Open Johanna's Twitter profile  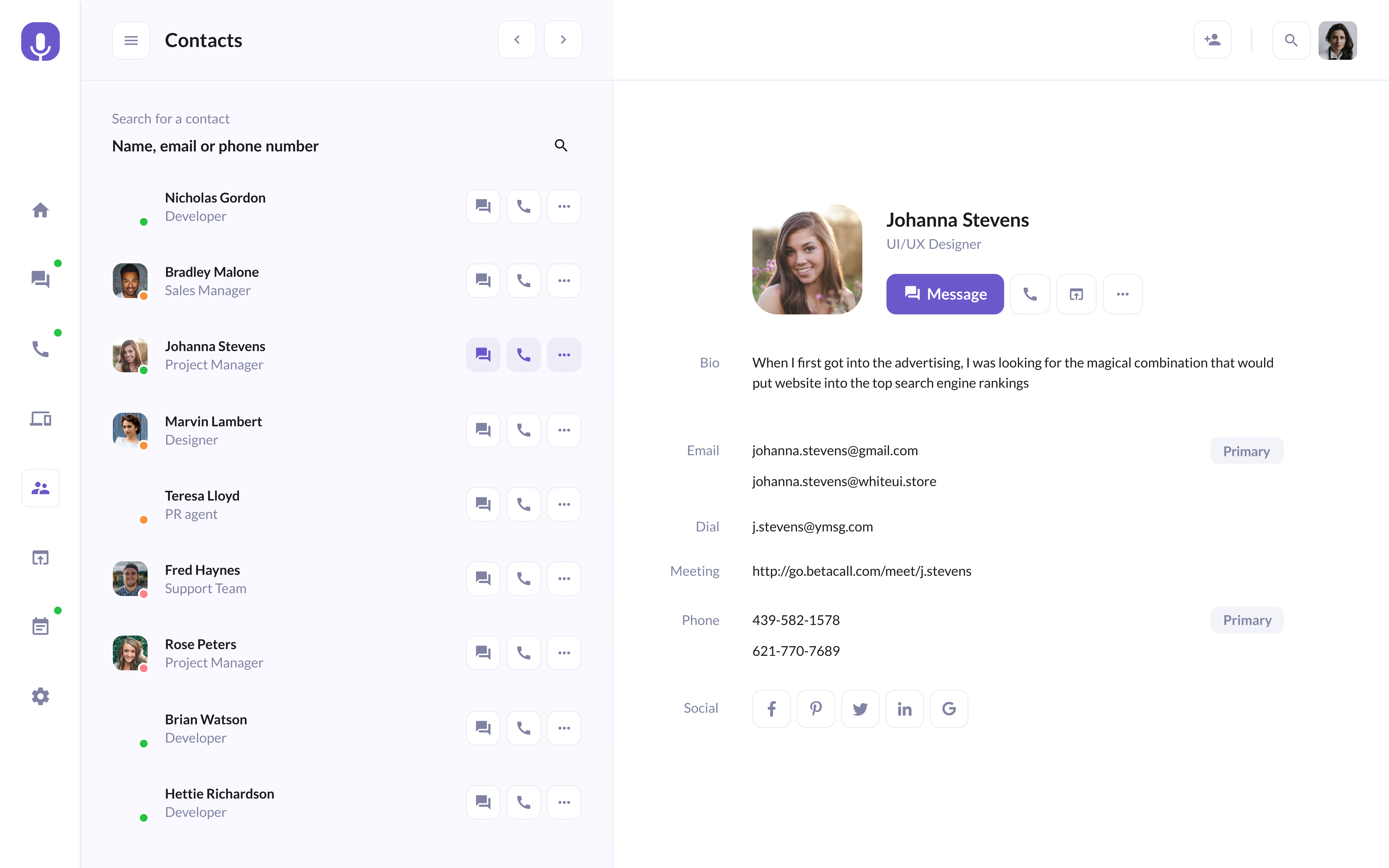[x=860, y=708]
